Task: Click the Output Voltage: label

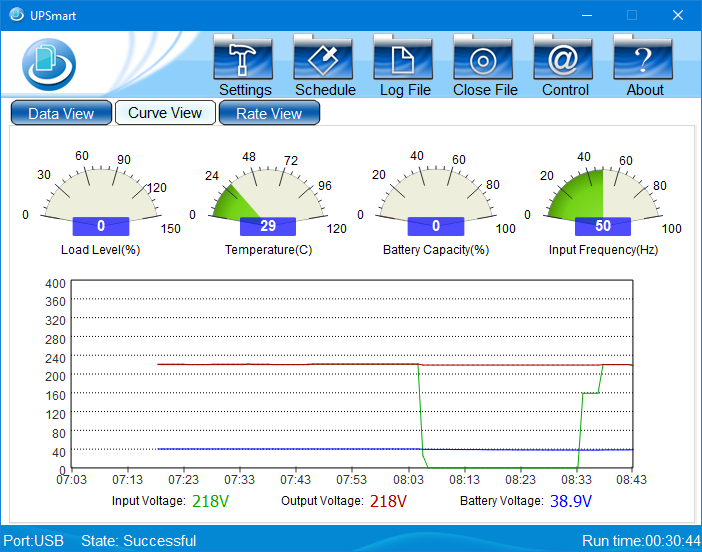Action: tap(322, 501)
